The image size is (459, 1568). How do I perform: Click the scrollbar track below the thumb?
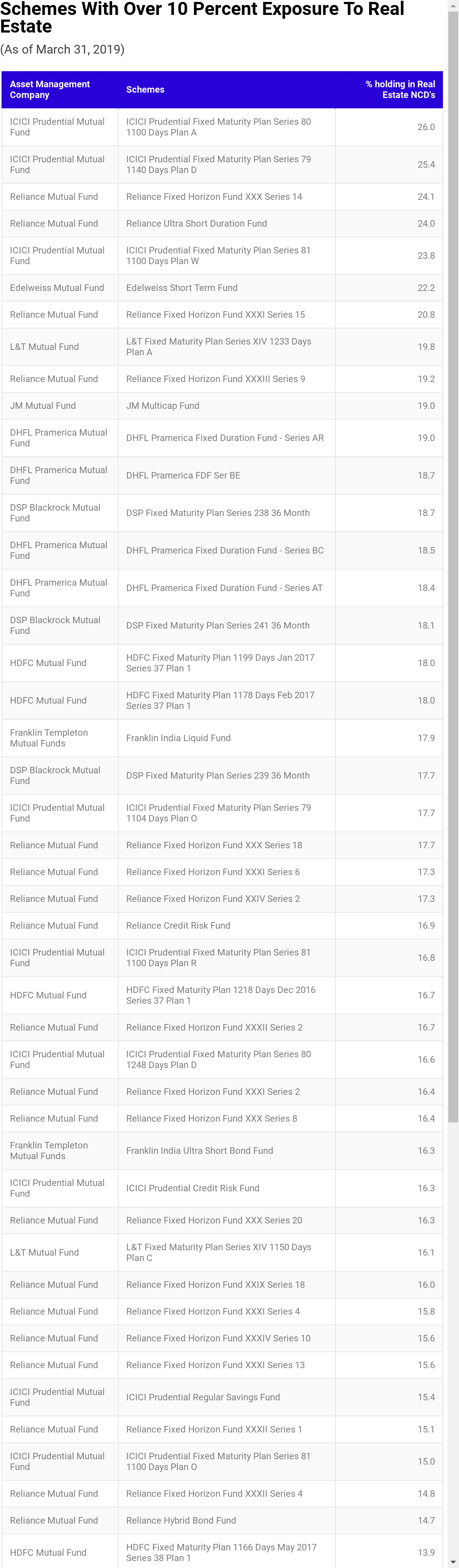click(453, 1339)
